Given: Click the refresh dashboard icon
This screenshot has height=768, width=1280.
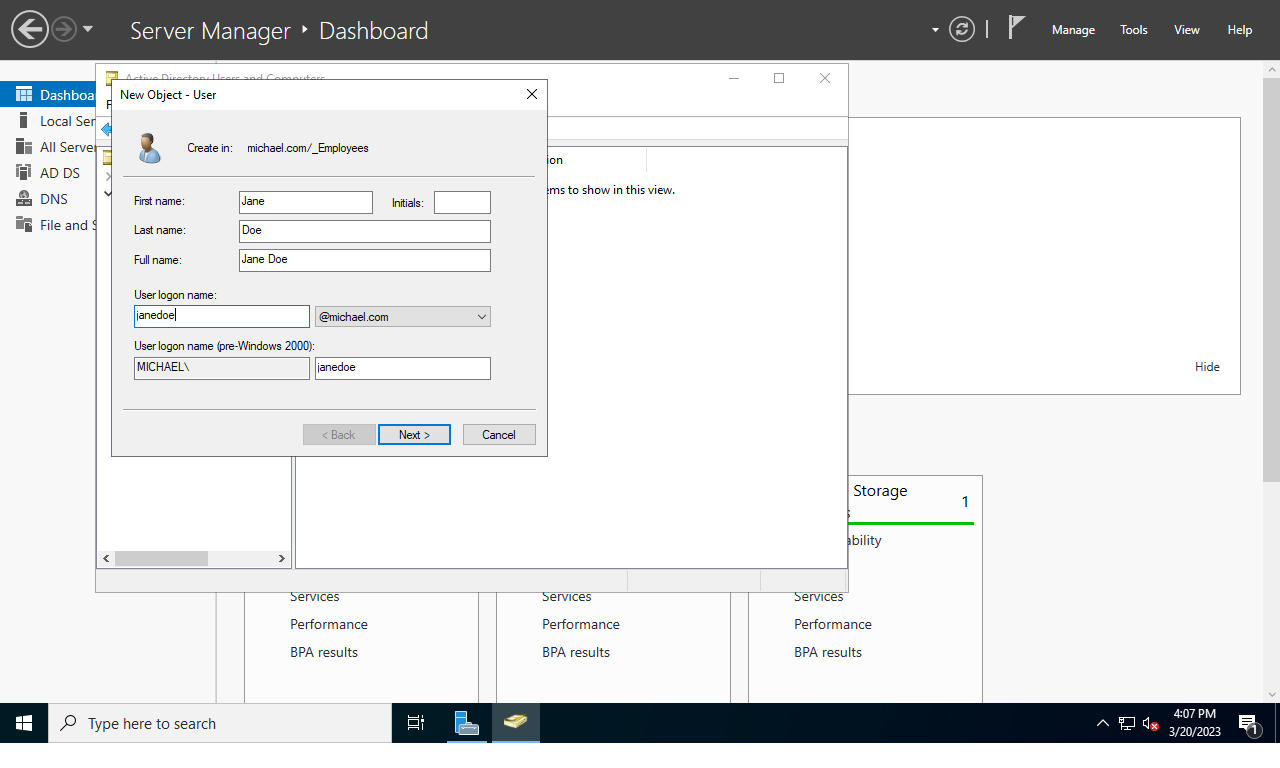Looking at the screenshot, I should tap(962, 29).
